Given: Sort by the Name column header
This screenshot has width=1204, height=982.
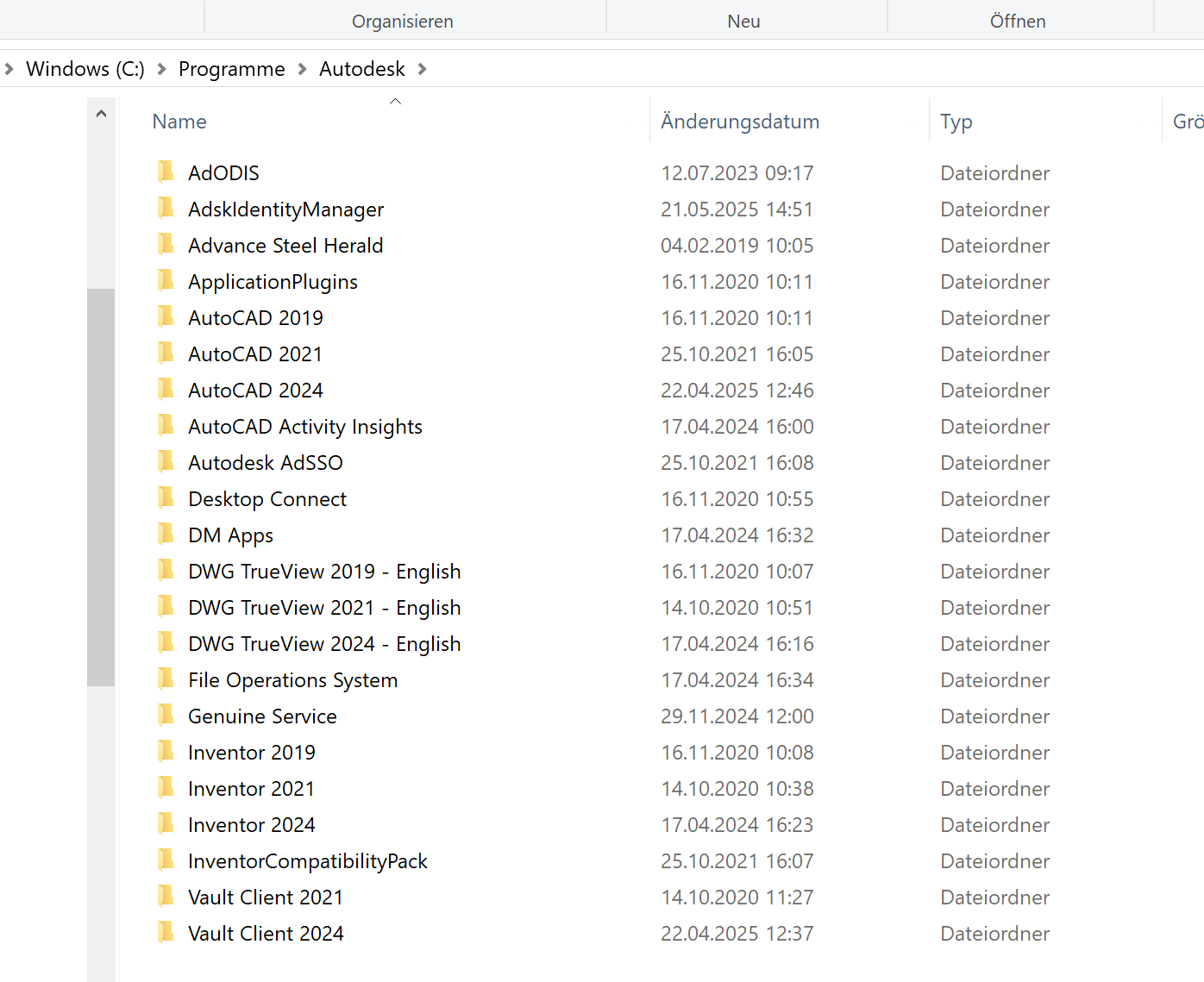Looking at the screenshot, I should [x=179, y=122].
